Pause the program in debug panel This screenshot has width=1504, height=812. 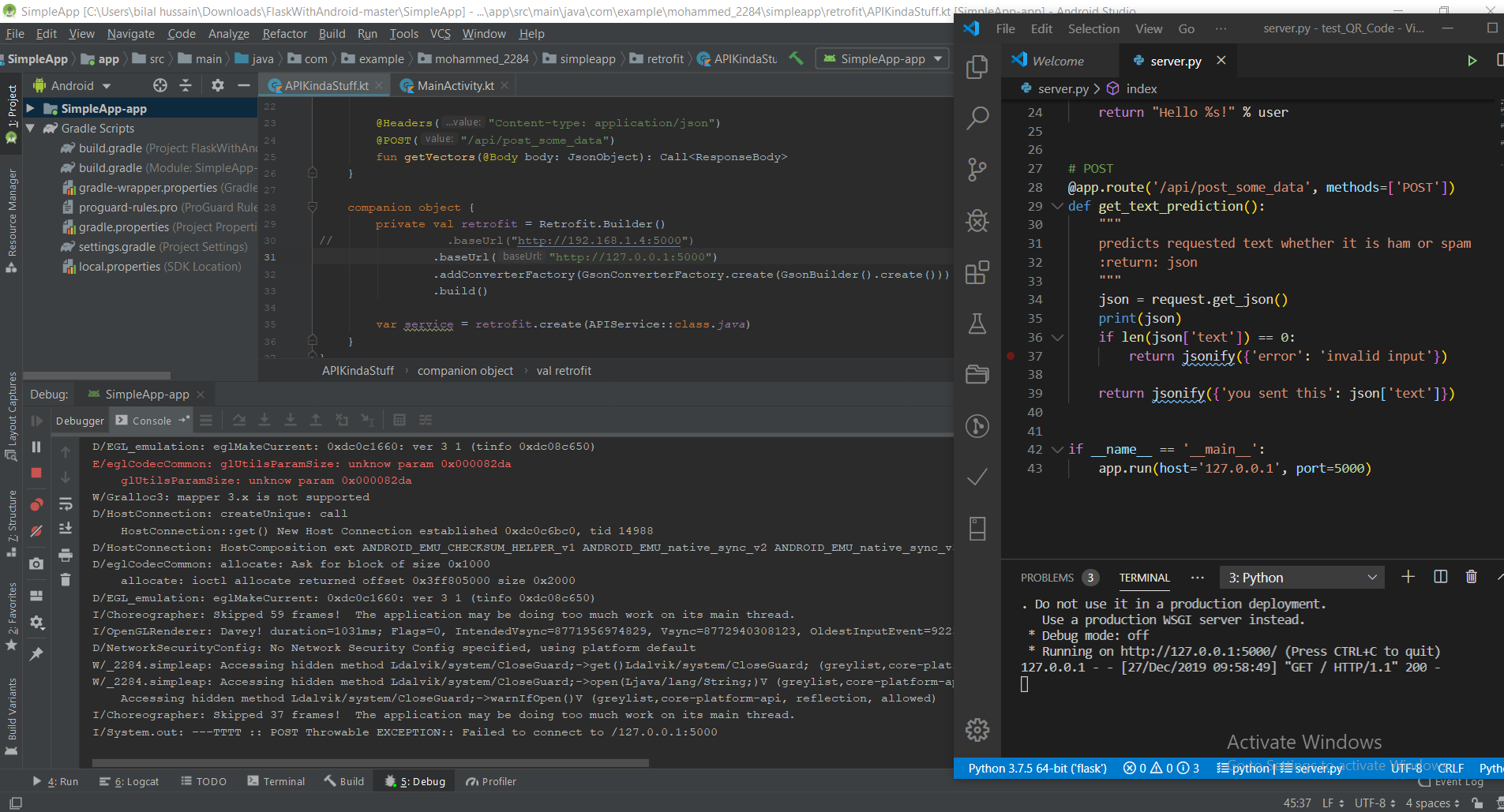[36, 447]
